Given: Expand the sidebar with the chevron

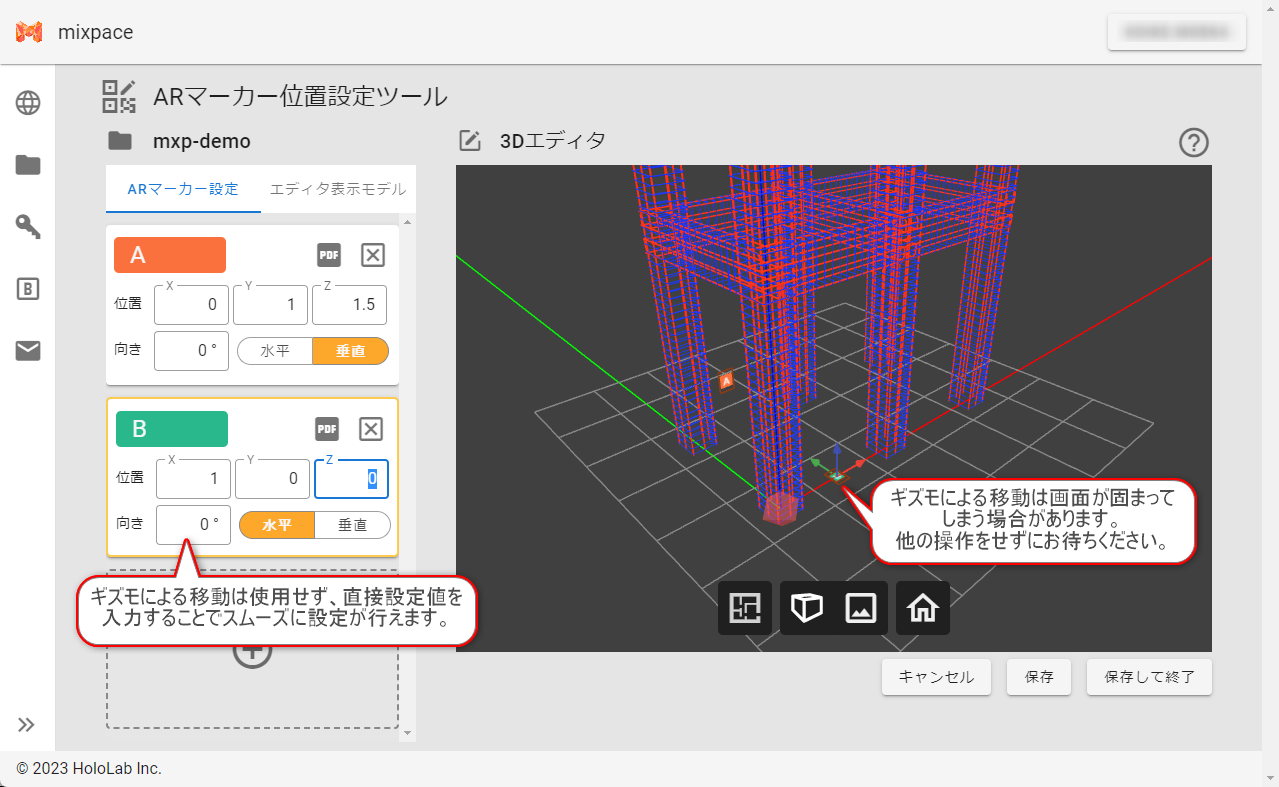Looking at the screenshot, I should 27,723.
